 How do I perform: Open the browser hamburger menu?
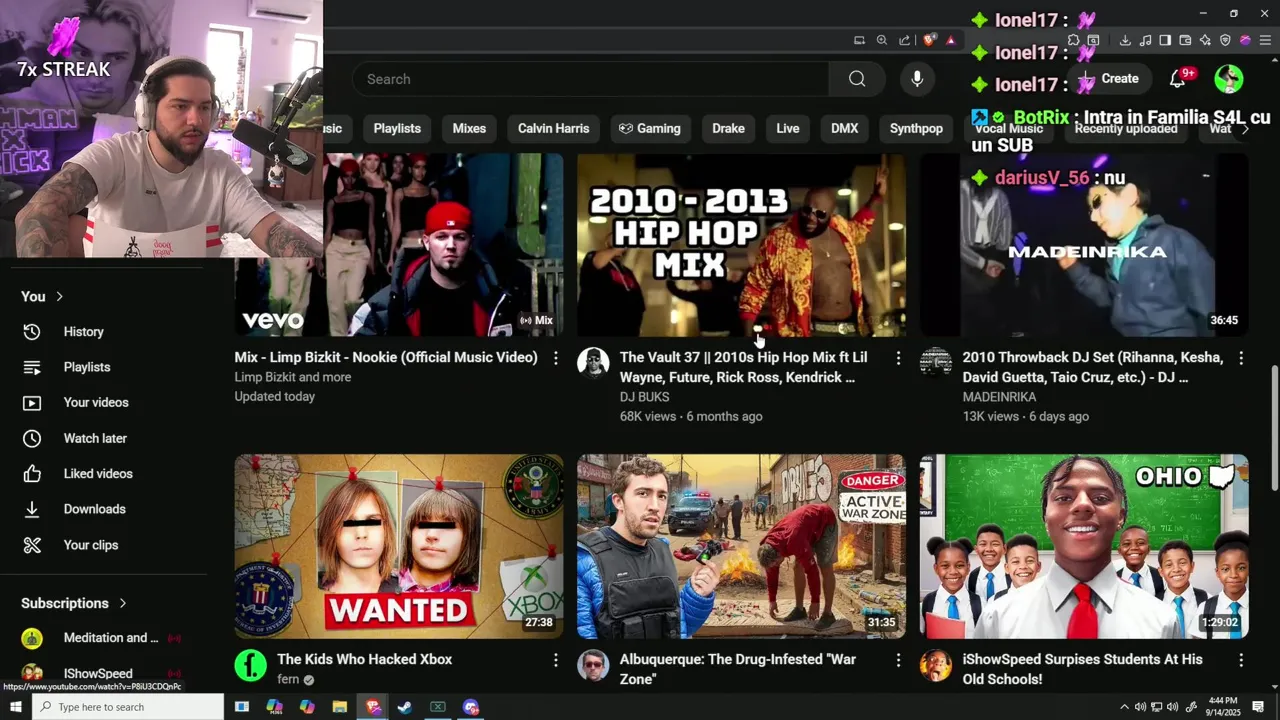[1265, 40]
